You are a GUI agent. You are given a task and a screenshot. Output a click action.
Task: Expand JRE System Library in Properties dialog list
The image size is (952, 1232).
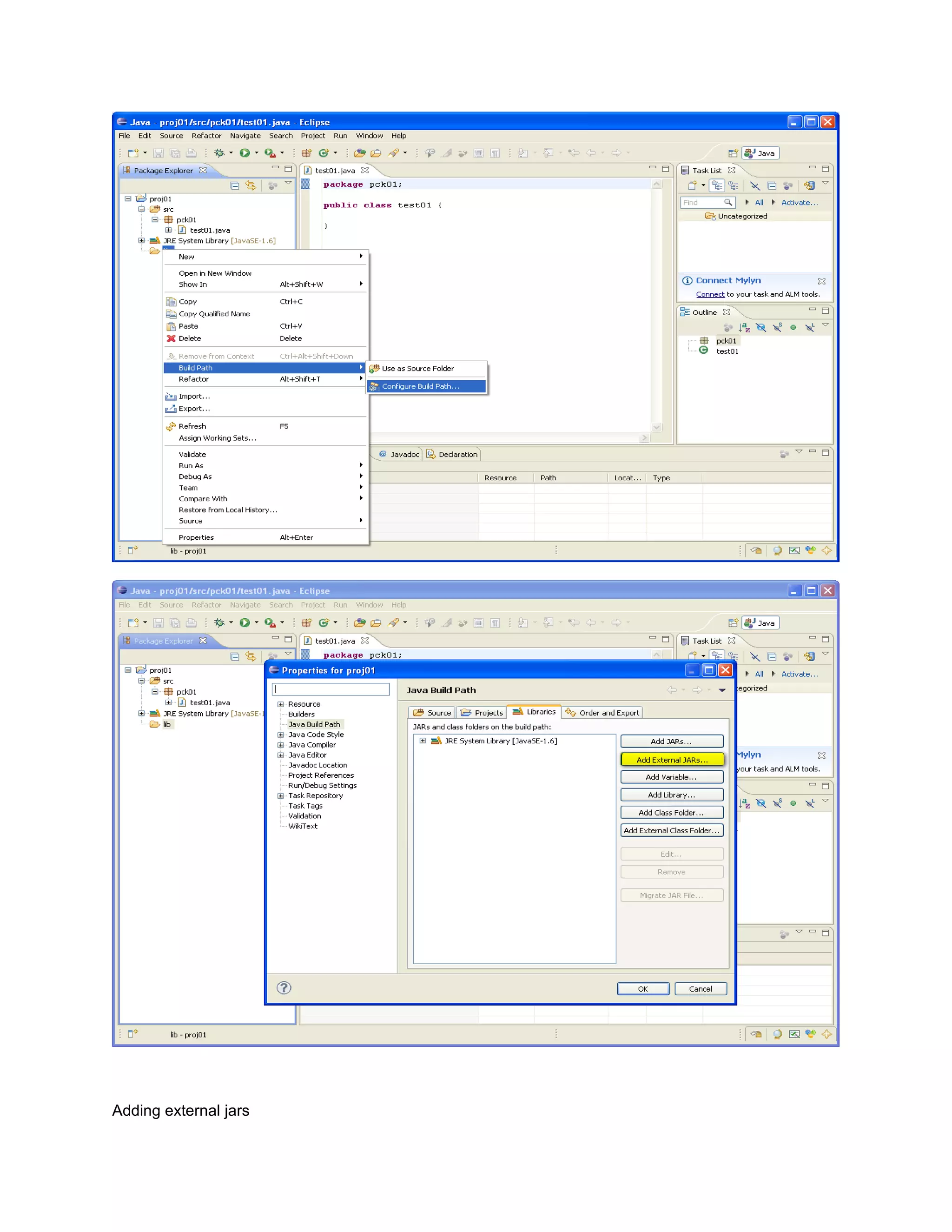[x=423, y=741]
